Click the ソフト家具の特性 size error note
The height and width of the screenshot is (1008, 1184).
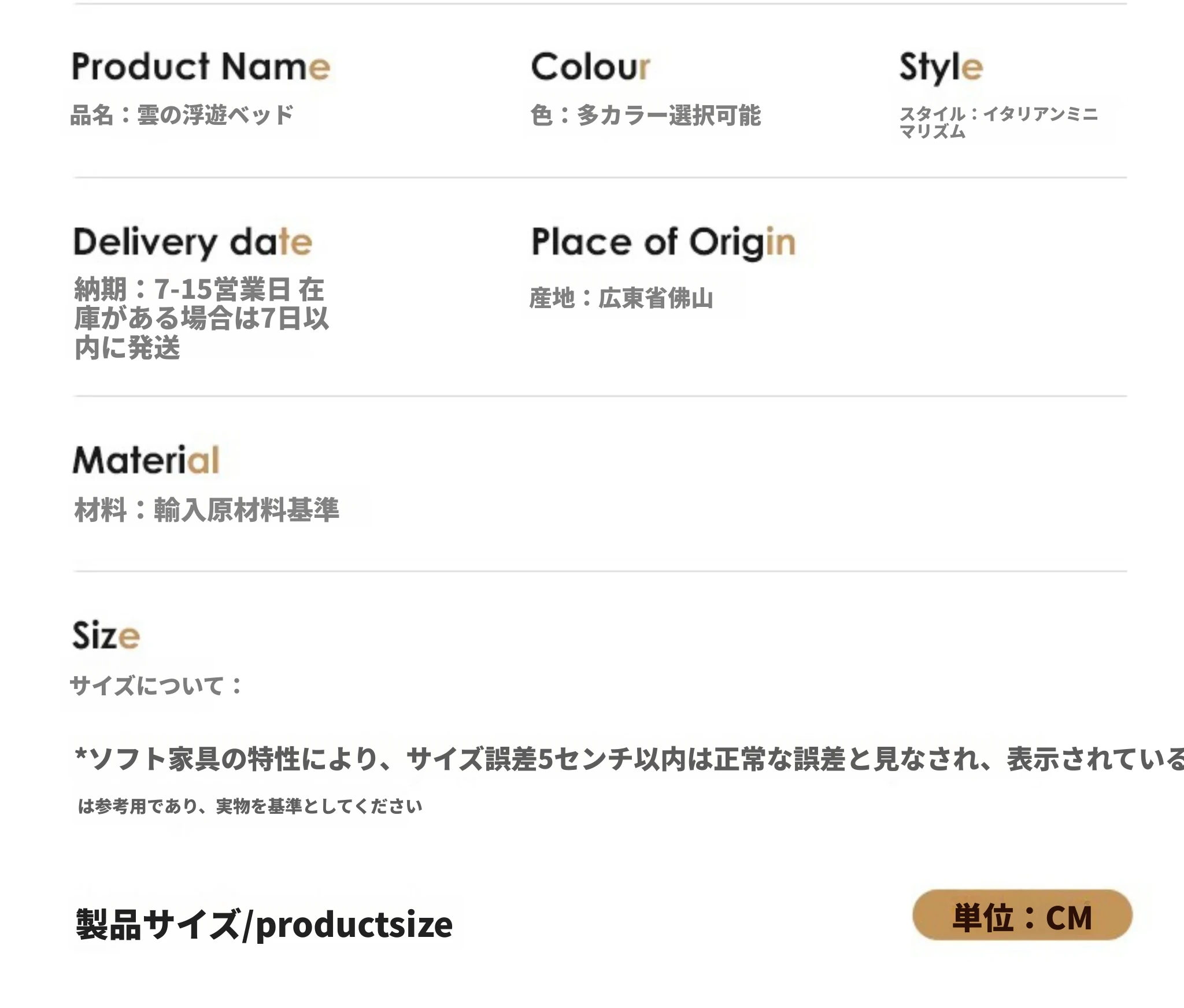(x=629, y=759)
